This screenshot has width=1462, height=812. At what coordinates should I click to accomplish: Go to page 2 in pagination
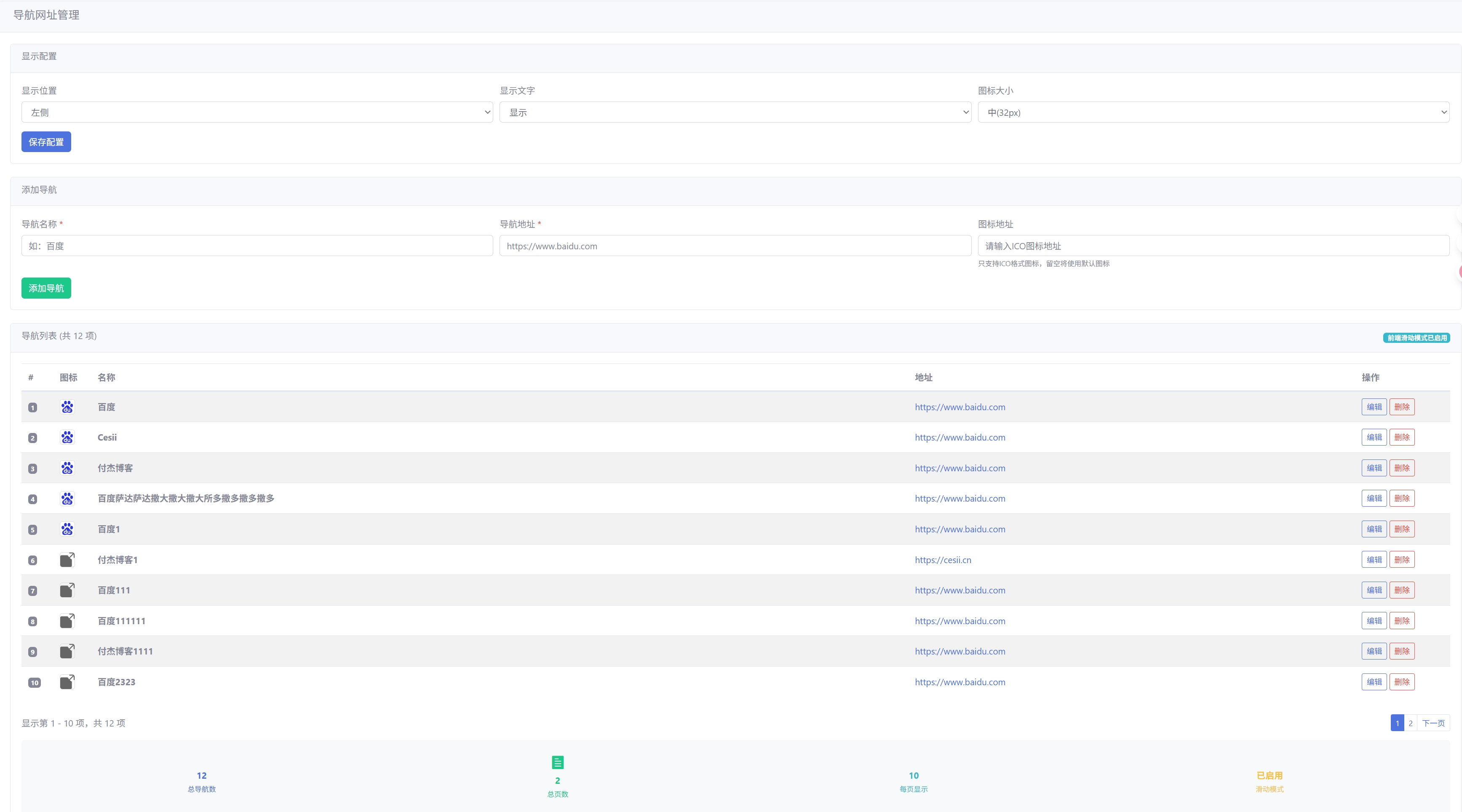pyautogui.click(x=1410, y=723)
